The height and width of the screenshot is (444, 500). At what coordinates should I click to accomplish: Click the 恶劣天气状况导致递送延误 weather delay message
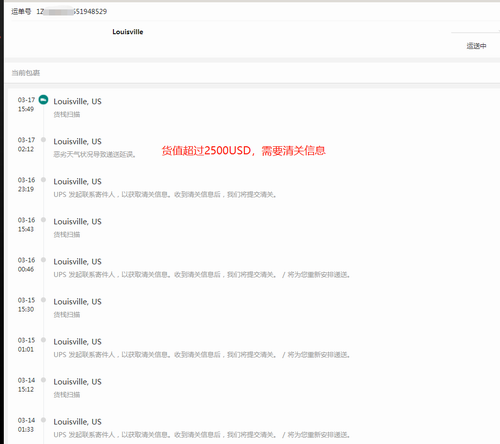[x=95, y=155]
